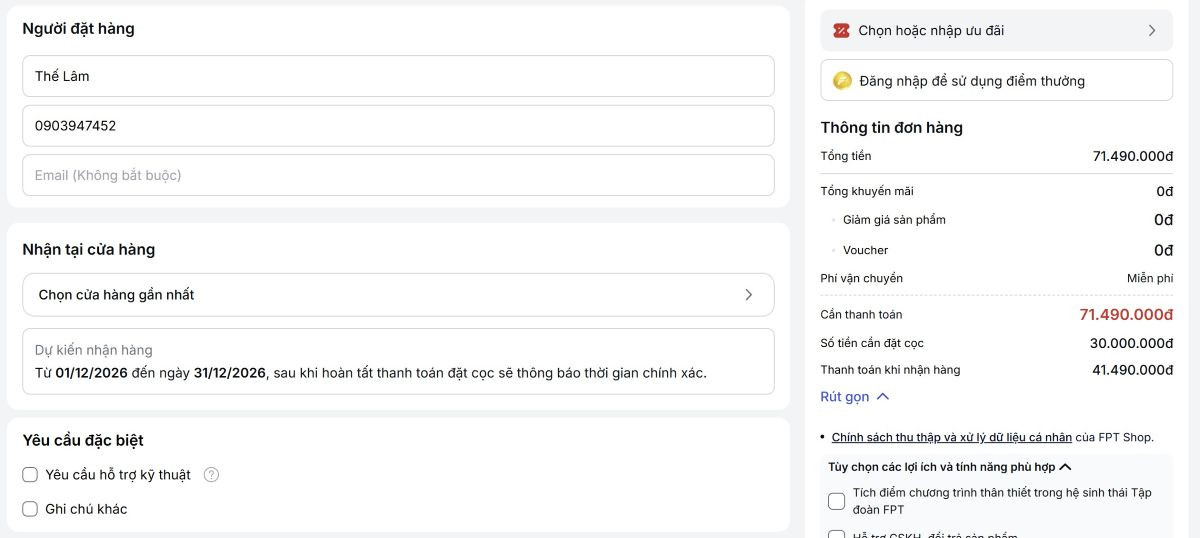Click the red voucher ticket icon
This screenshot has height=538, width=1200.
(841, 31)
